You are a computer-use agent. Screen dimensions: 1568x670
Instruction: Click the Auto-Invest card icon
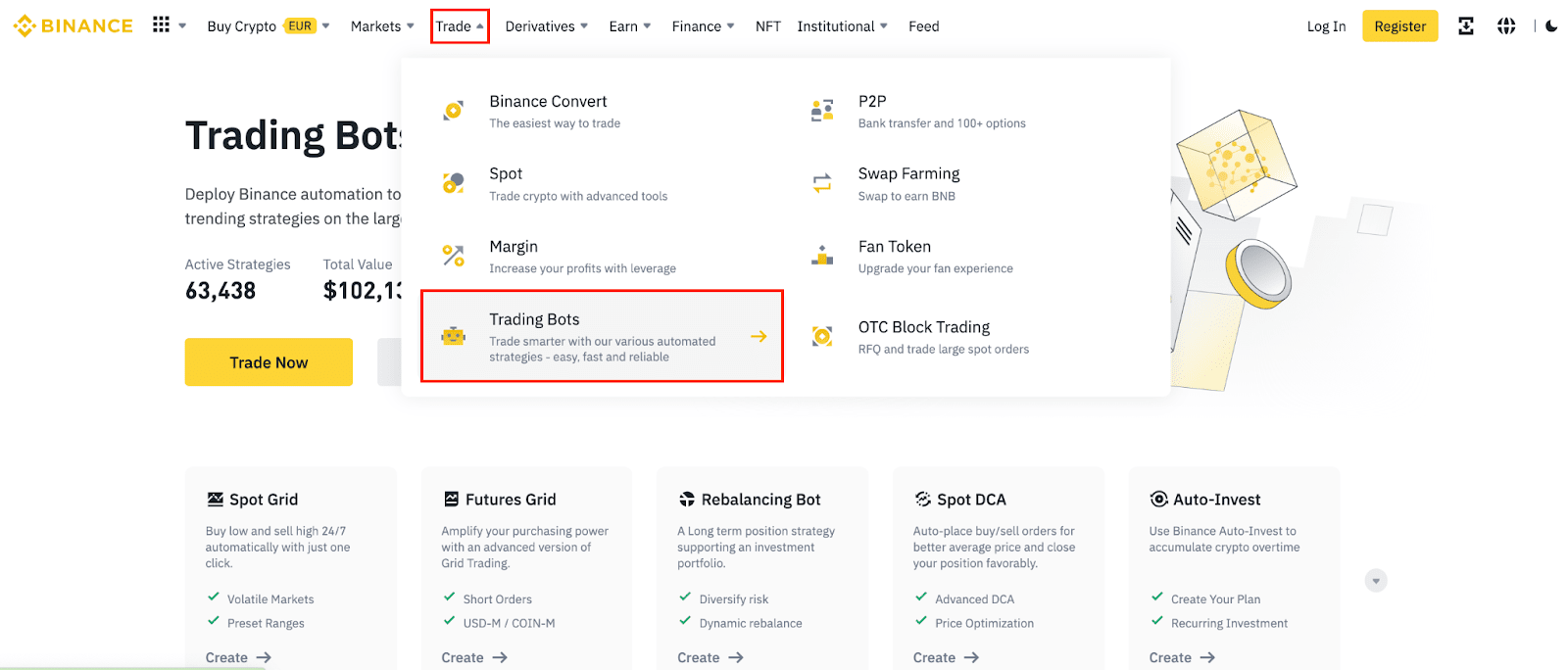[1158, 500]
